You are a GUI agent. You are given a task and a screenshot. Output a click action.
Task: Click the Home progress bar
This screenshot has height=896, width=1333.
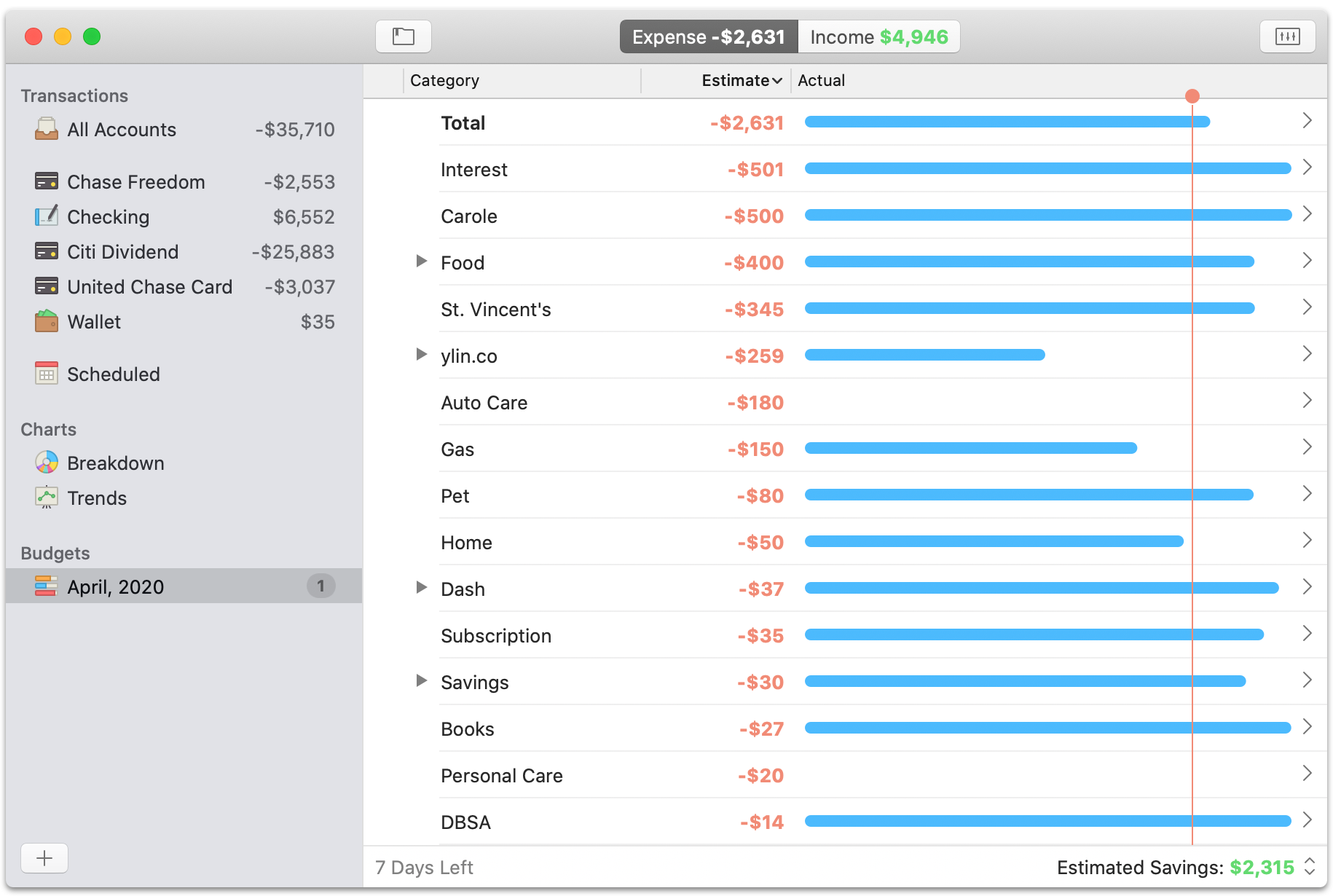point(994,541)
